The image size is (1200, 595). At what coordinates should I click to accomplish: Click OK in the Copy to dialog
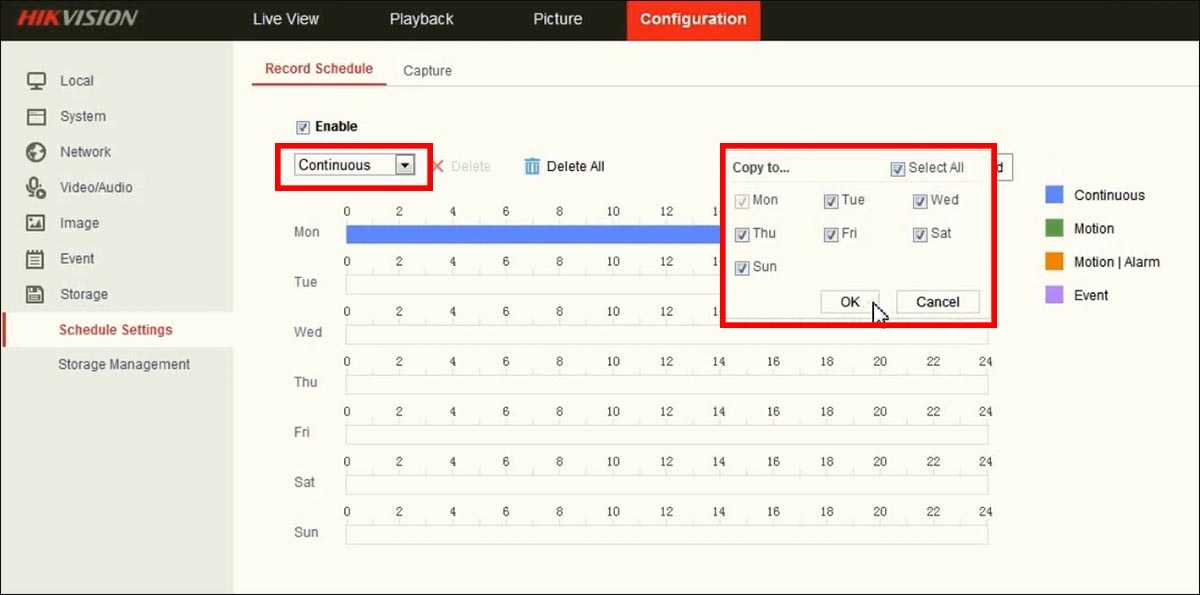[x=849, y=302]
